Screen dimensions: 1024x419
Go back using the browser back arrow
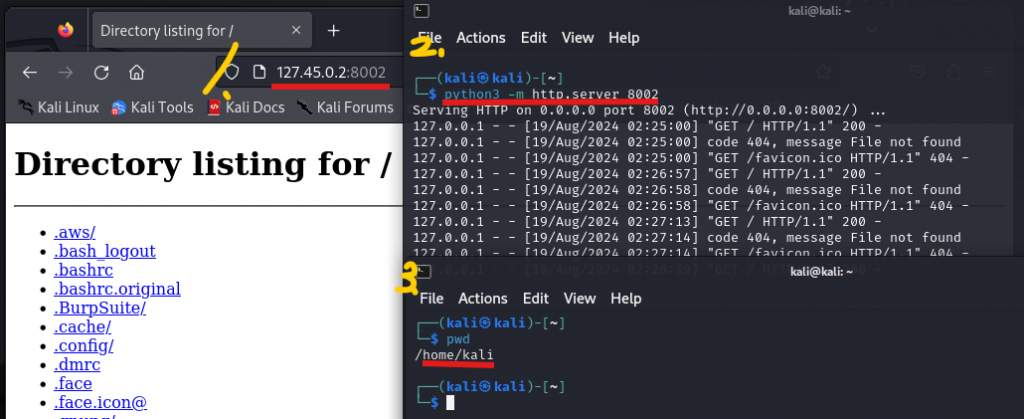(x=29, y=72)
